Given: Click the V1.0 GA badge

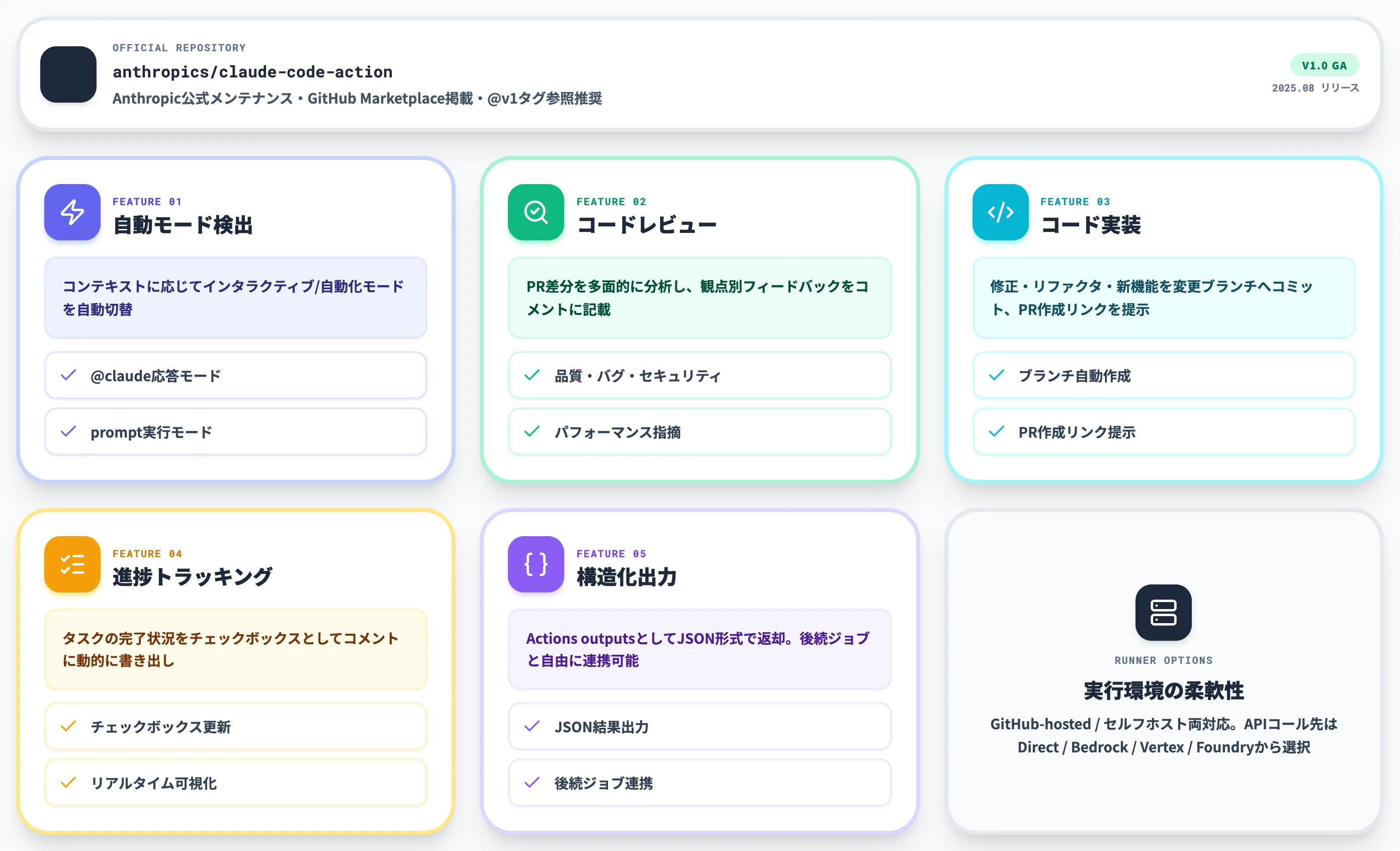Looking at the screenshot, I should coord(1324,65).
